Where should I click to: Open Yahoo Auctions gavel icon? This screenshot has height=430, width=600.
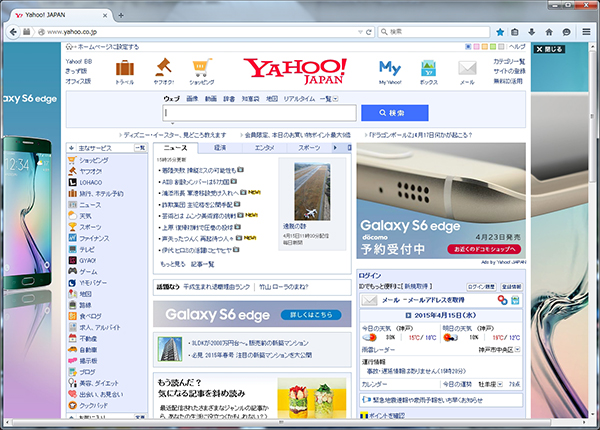(163, 68)
